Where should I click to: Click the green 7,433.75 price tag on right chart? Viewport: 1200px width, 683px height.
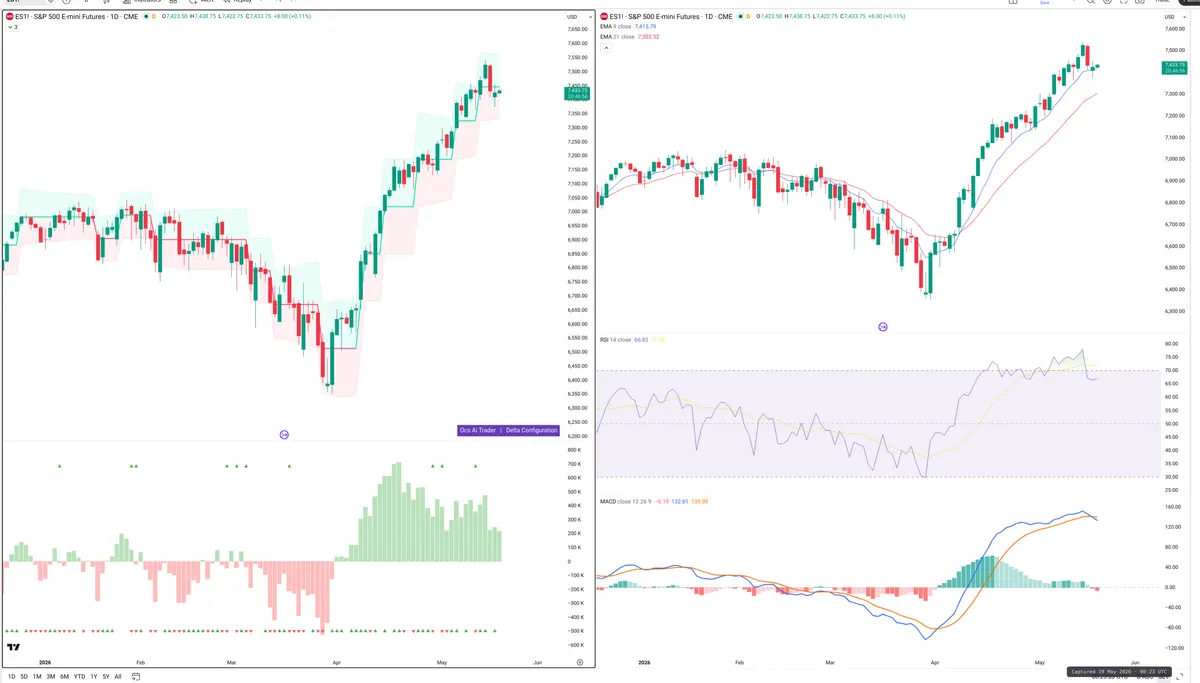click(x=1174, y=67)
